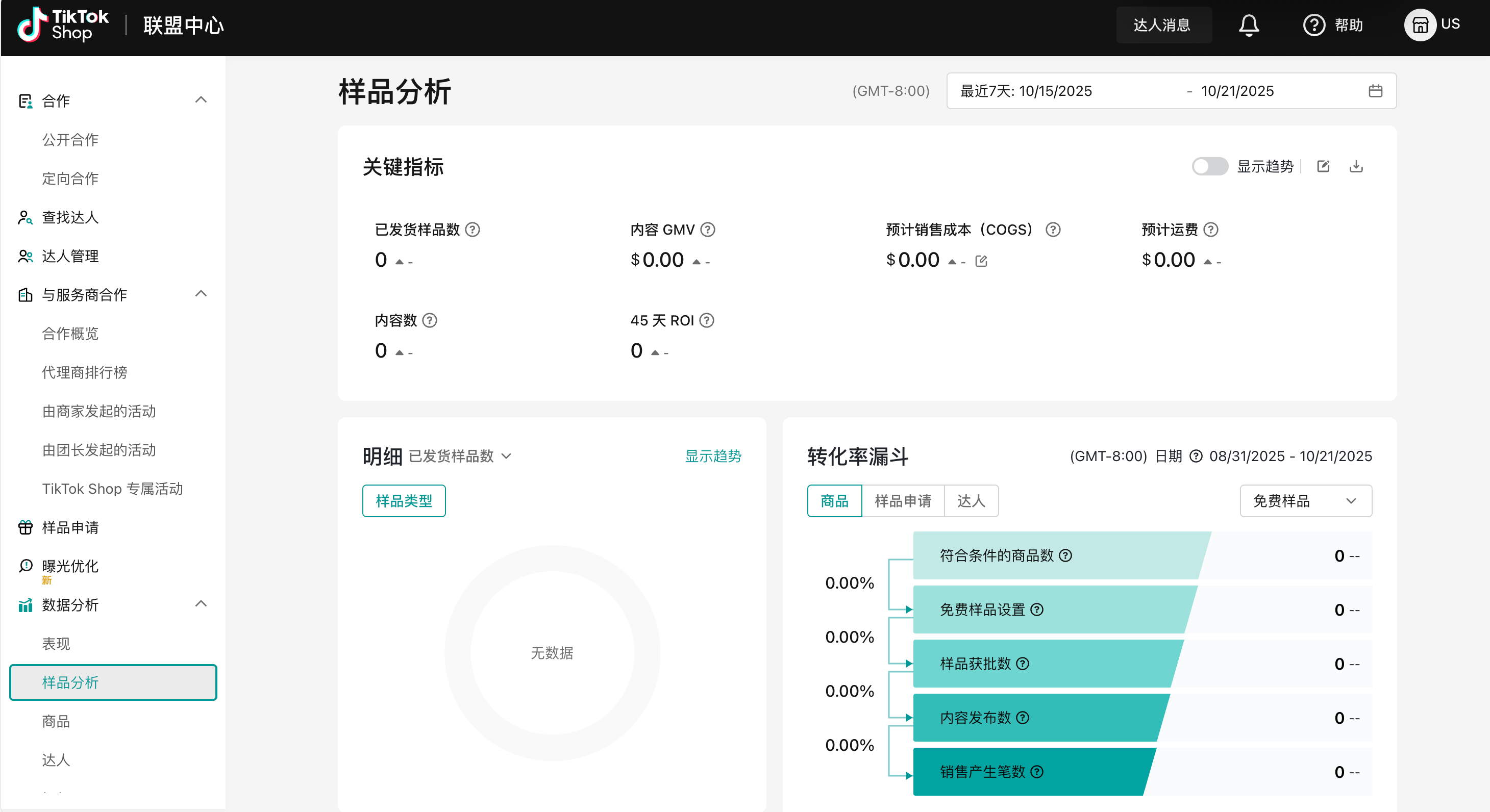Click the 达人消息 button
Image resolution: width=1490 pixels, height=812 pixels.
point(1162,25)
